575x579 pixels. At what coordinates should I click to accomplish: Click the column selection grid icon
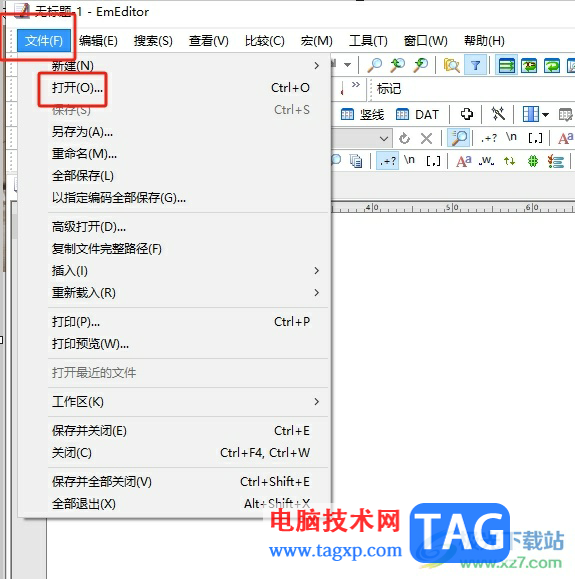(531, 114)
